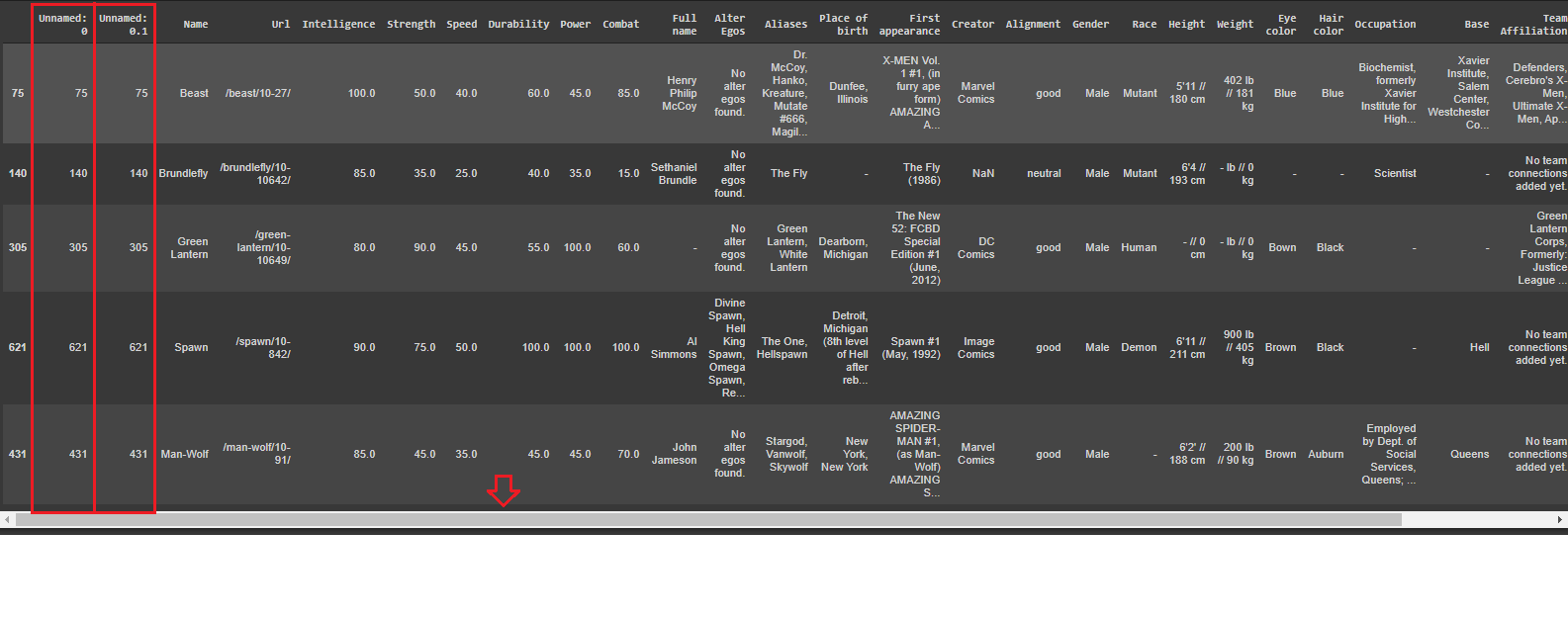
Task: Click the 'Height' column header
Action: coord(1186,24)
